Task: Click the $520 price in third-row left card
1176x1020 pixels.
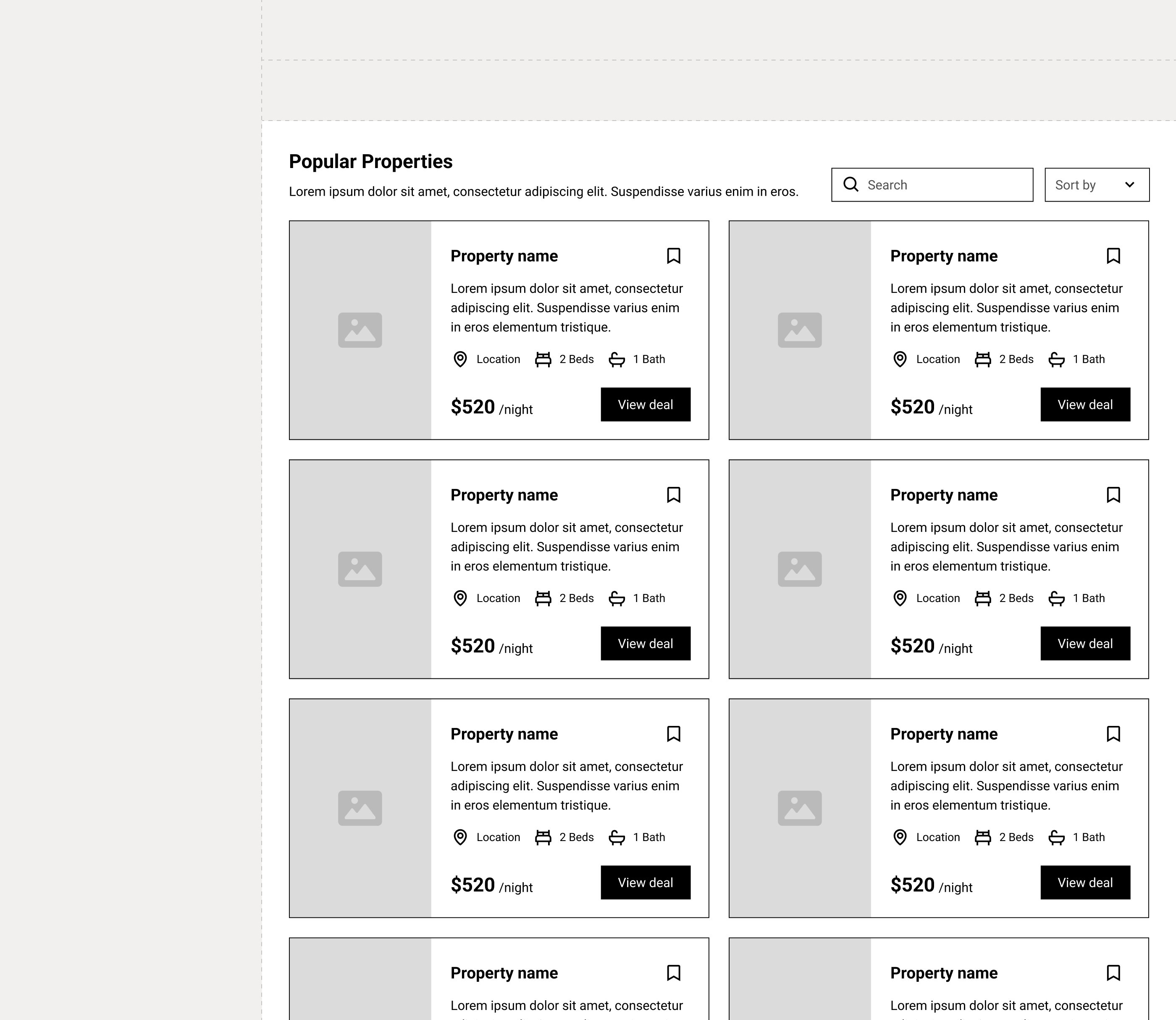Action: [472, 885]
